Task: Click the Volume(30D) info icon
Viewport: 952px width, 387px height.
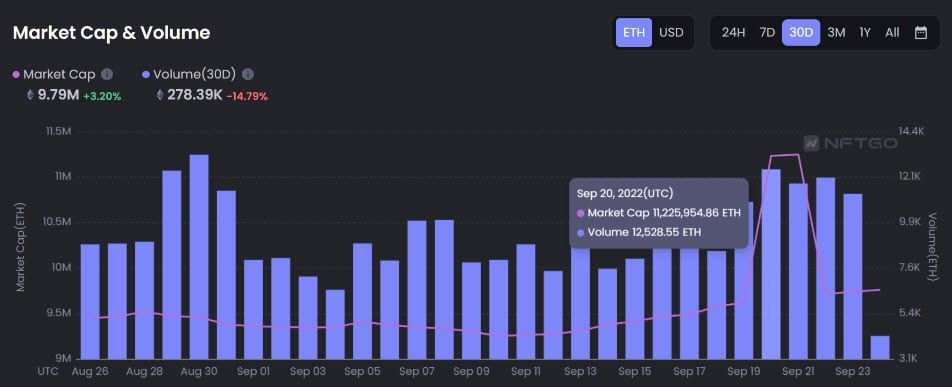Action: (x=248, y=74)
